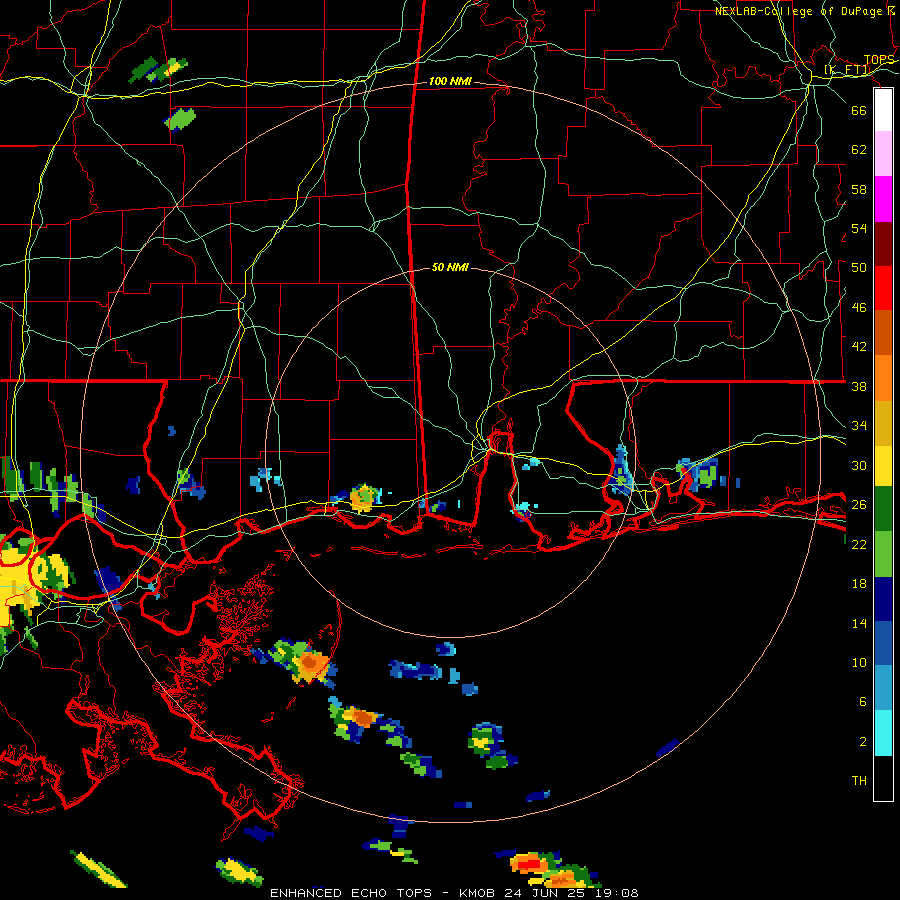Click the gold legend swatch
This screenshot has height=900, width=900.
[x=883, y=423]
